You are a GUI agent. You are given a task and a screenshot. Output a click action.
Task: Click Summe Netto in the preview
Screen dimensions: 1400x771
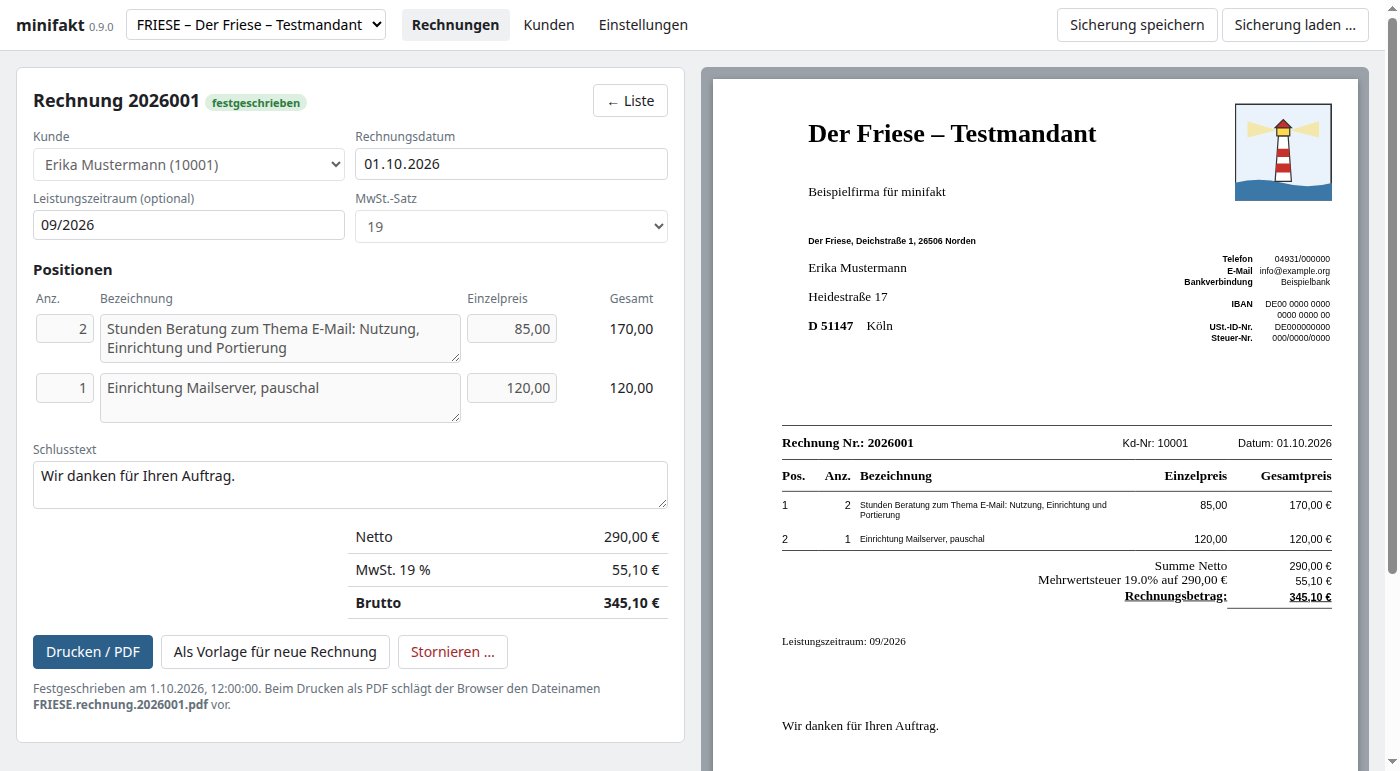[1191, 566]
